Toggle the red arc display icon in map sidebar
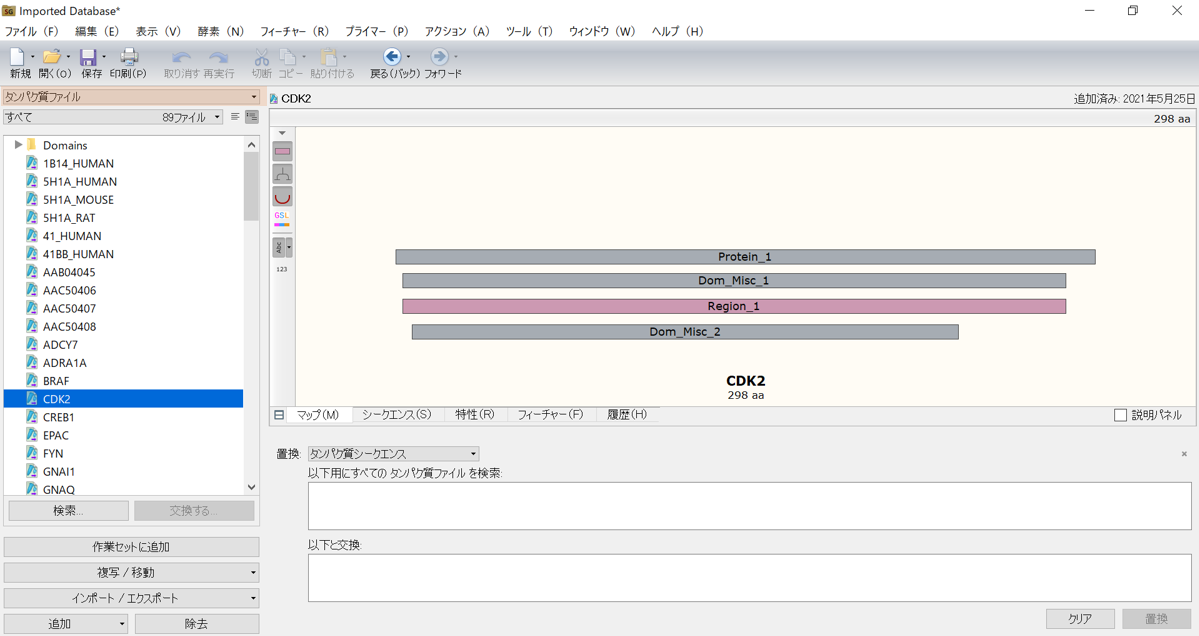The image size is (1199, 636). pos(282,196)
